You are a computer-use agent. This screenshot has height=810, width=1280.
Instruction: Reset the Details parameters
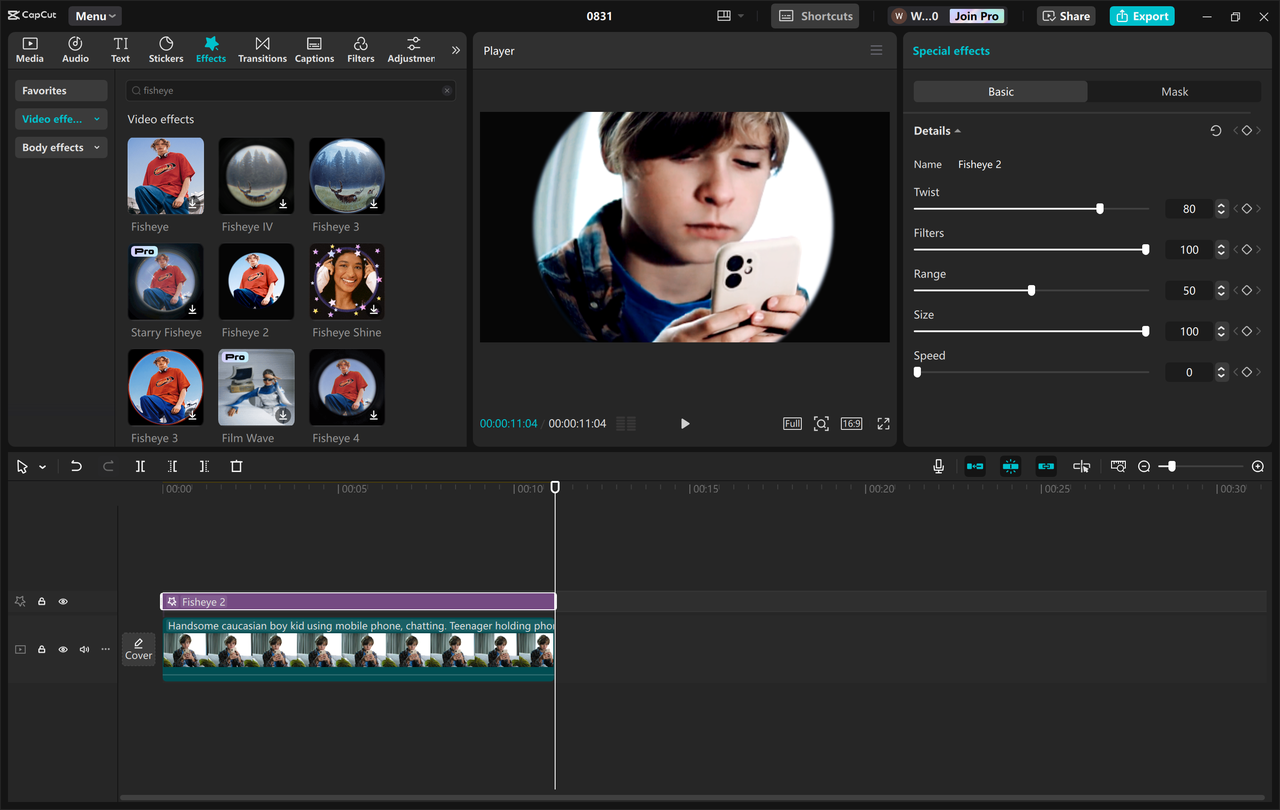tap(1216, 131)
